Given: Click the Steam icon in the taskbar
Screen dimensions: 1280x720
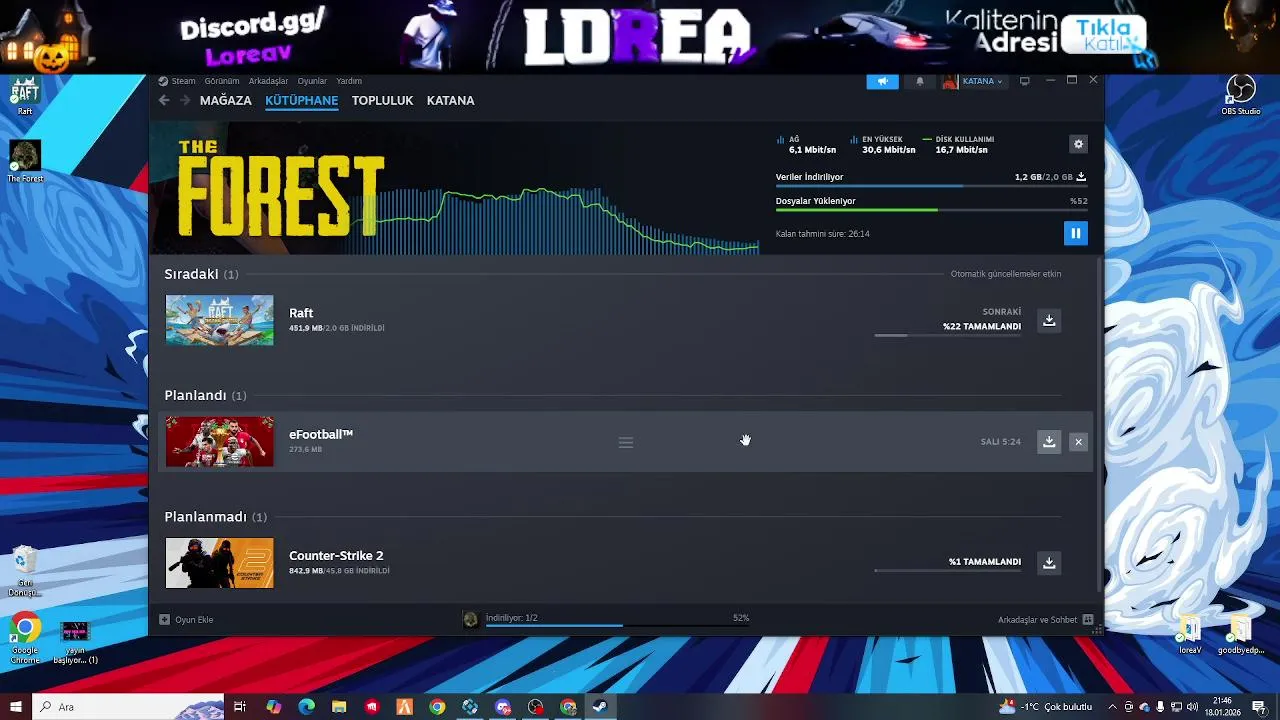Looking at the screenshot, I should coord(599,707).
